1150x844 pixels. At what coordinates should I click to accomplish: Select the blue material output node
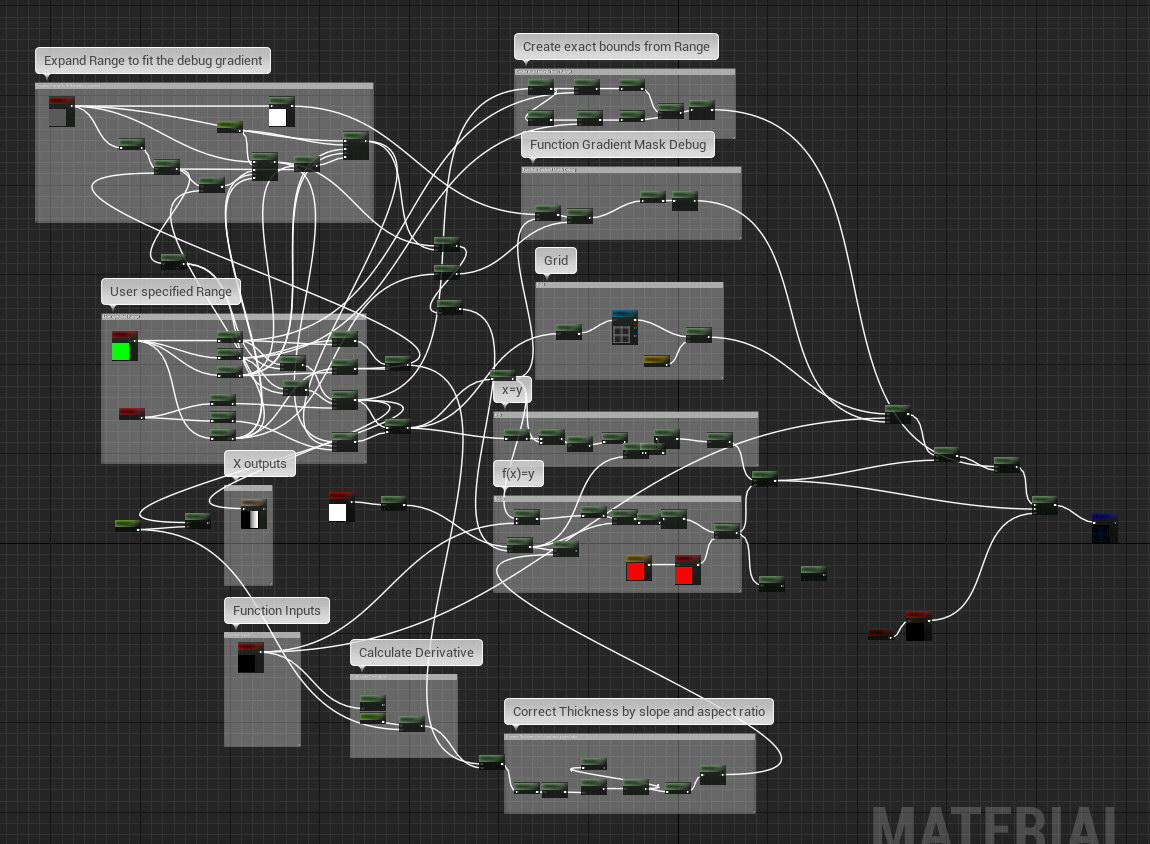[x=1105, y=528]
